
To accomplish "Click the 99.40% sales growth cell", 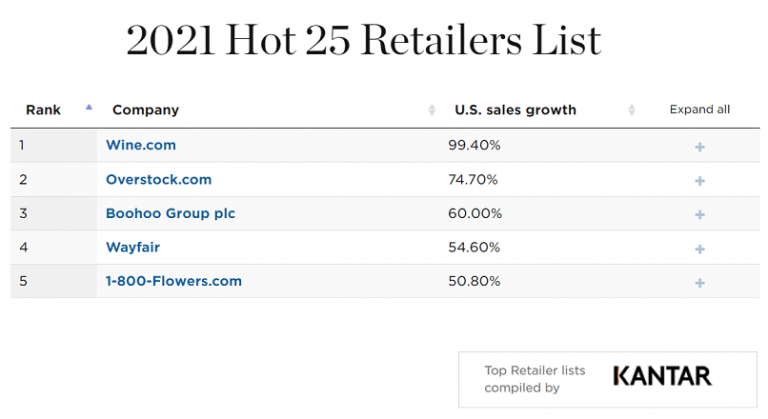I will tap(474, 145).
